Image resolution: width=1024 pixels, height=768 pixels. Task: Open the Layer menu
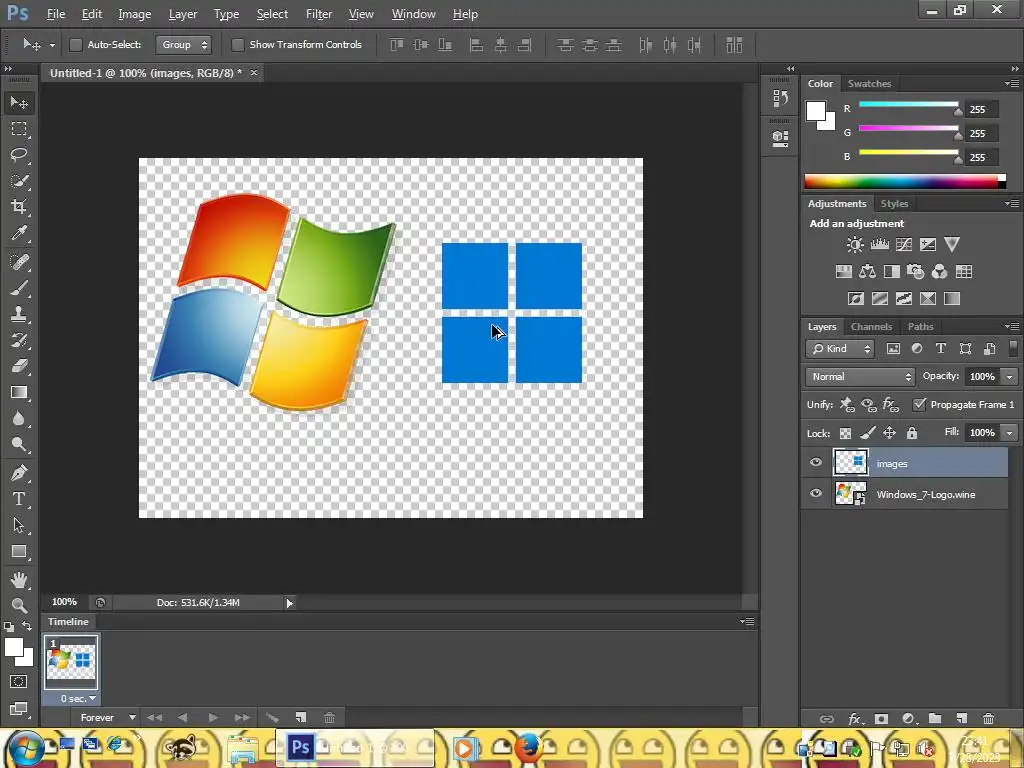[x=183, y=14]
